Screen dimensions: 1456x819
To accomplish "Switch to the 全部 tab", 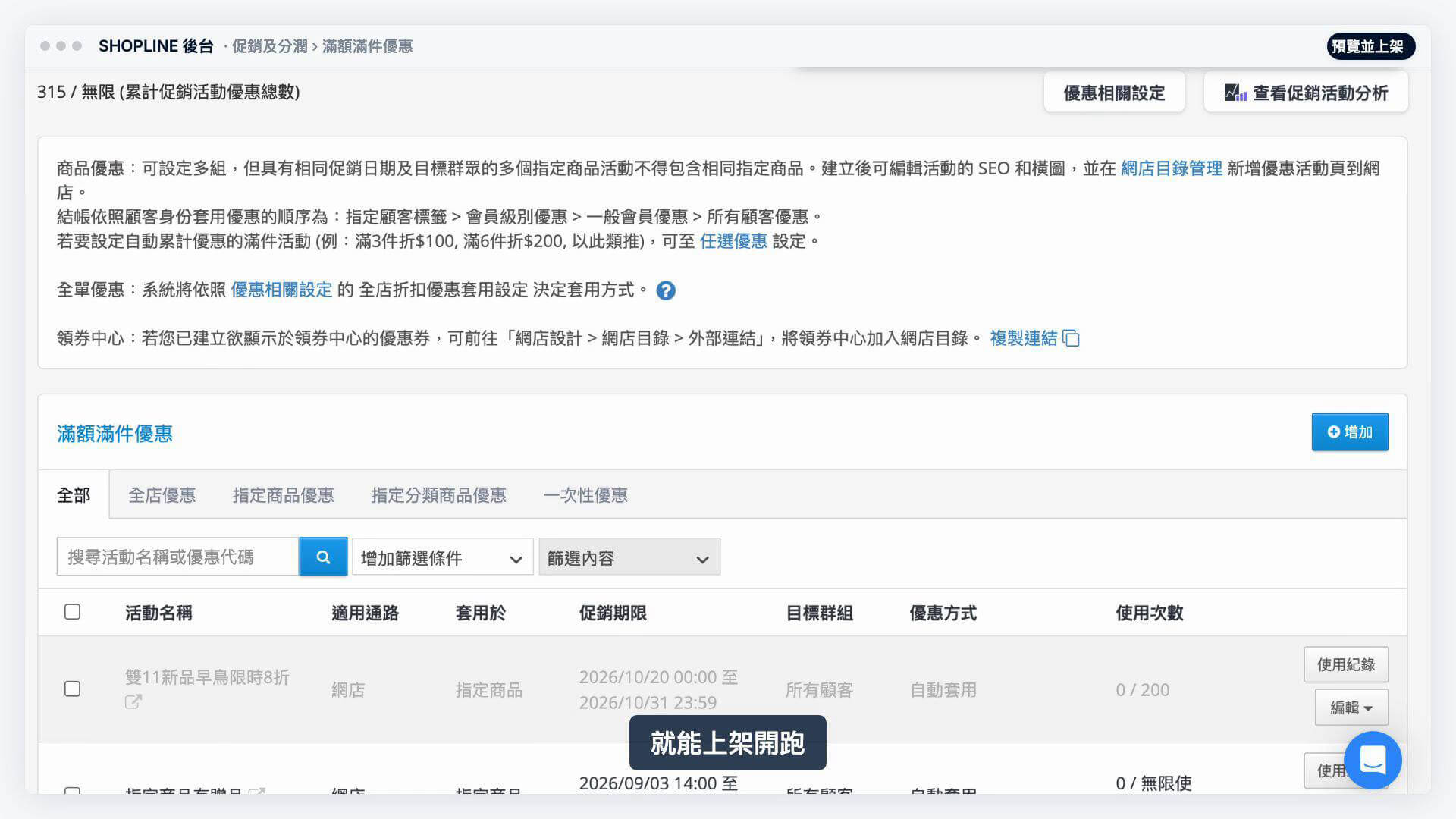I will click(x=74, y=495).
